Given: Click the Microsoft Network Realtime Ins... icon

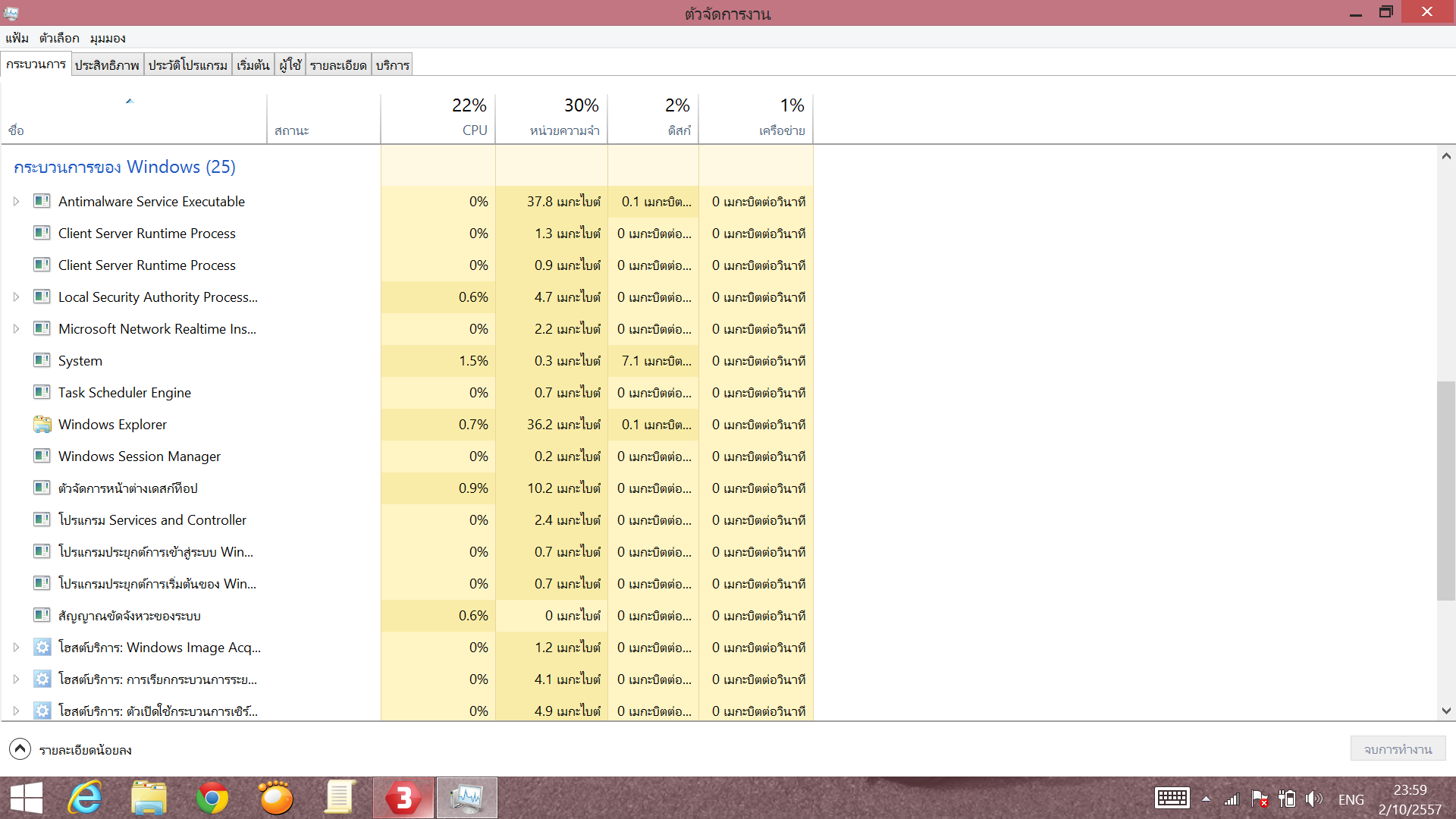Looking at the screenshot, I should point(42,328).
